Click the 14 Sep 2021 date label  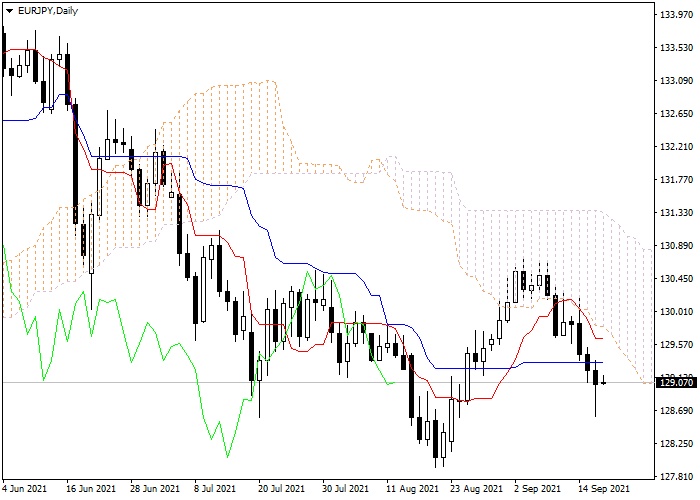click(x=604, y=489)
